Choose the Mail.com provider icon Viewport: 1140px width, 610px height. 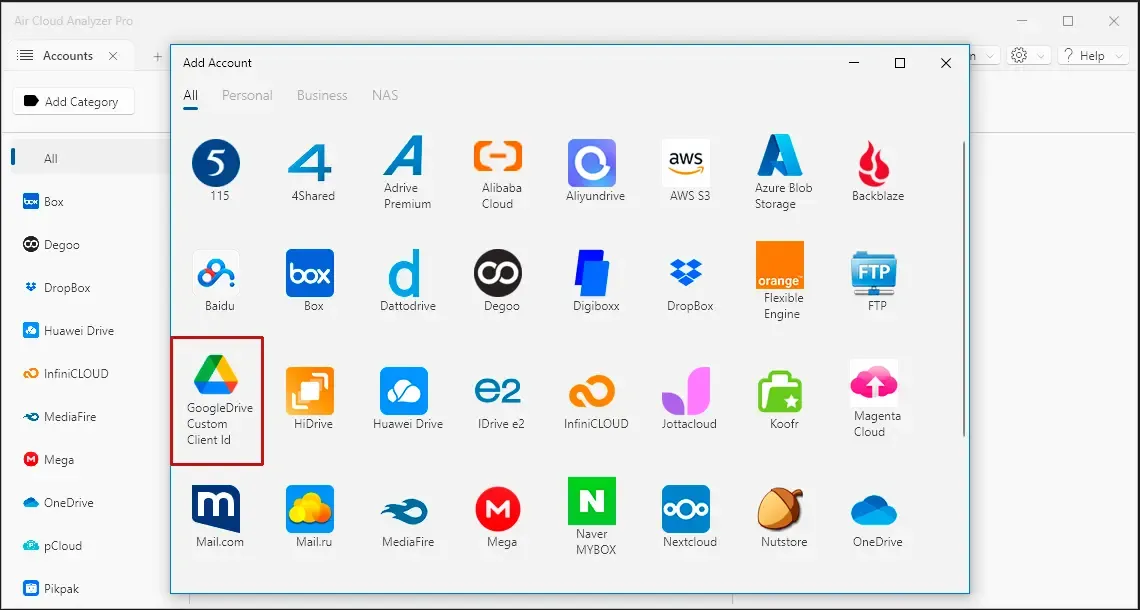216,509
